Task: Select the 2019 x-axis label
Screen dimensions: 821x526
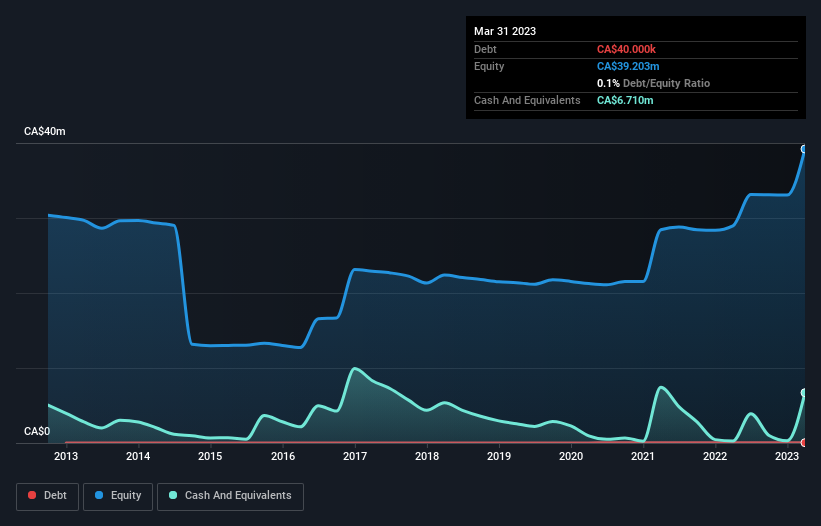Action: [x=499, y=456]
